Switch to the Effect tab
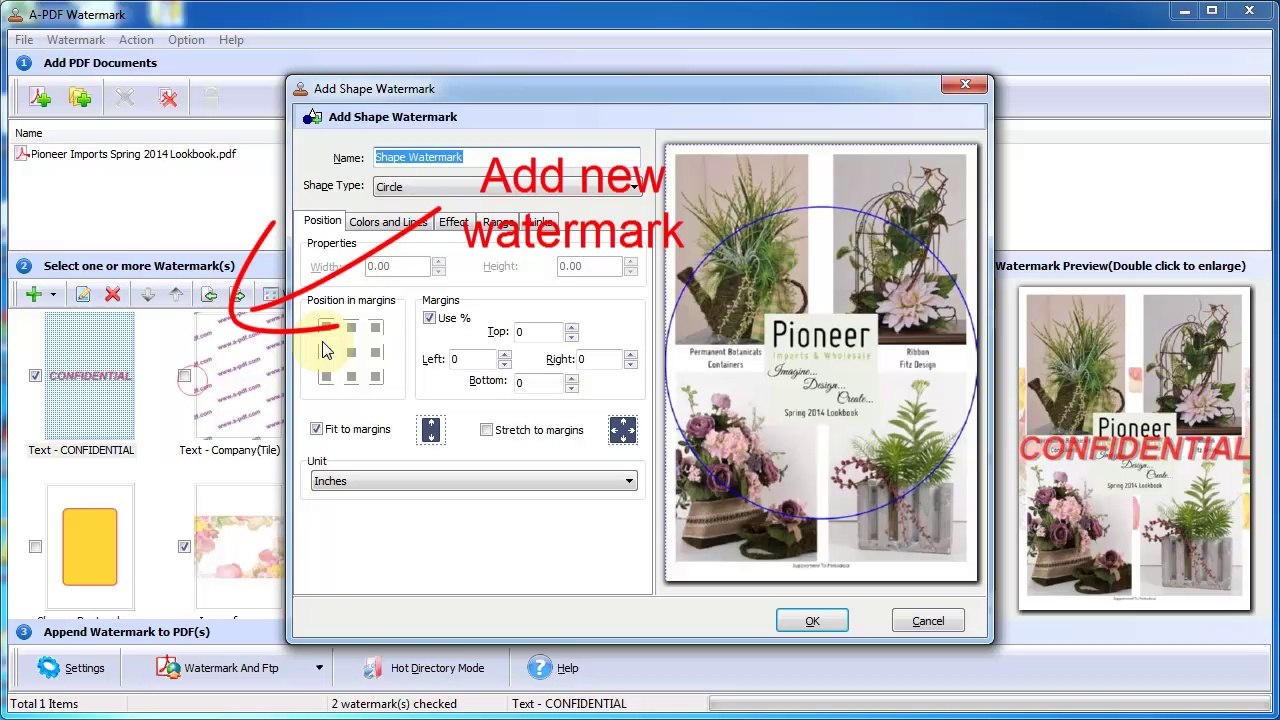Screen dimensions: 1280x720 pyautogui.click(x=453, y=222)
